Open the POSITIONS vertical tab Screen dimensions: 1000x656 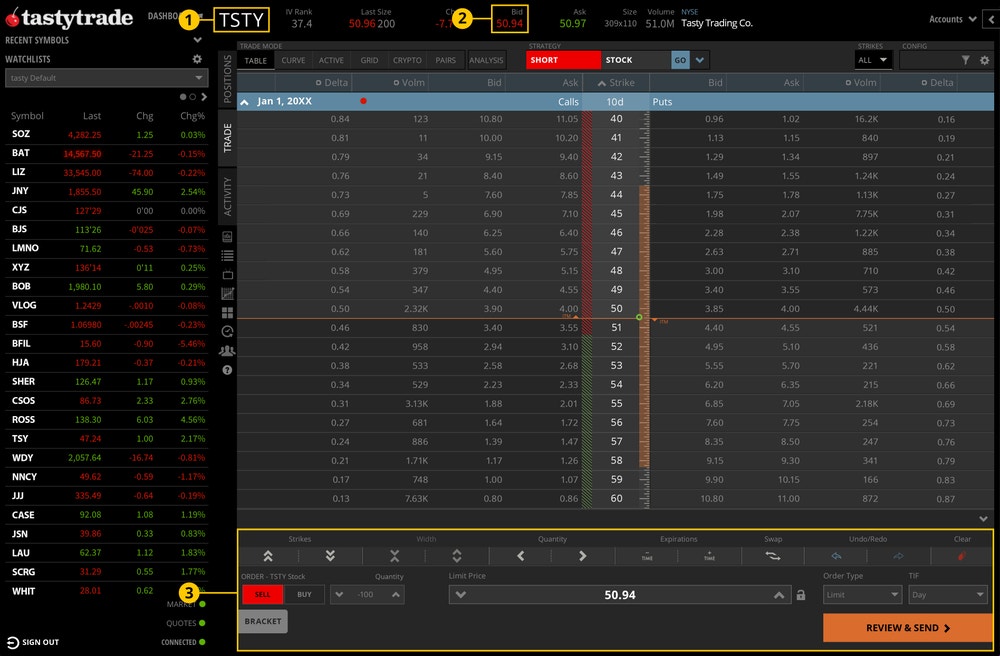228,79
